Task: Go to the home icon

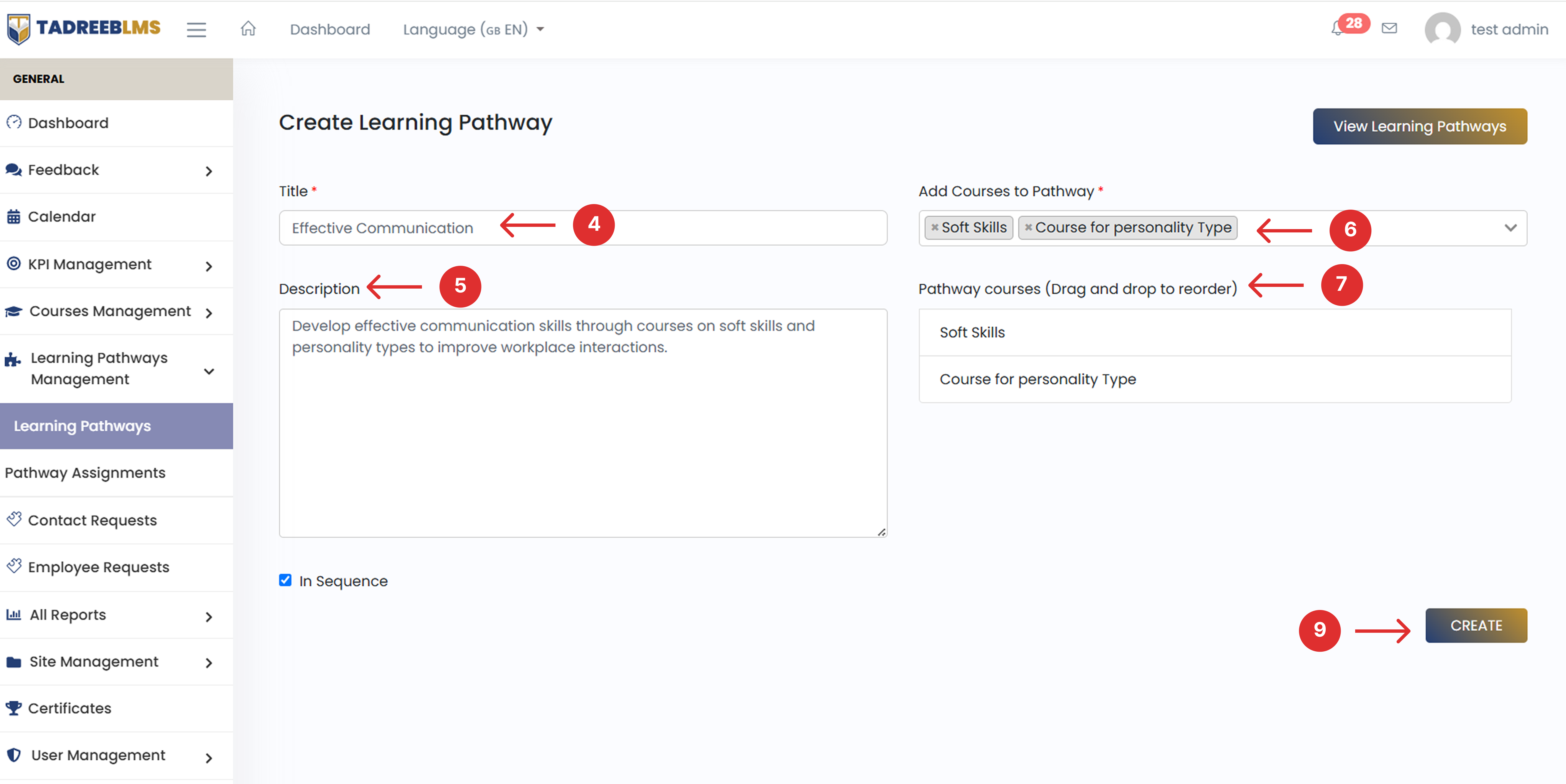Action: pos(248,29)
